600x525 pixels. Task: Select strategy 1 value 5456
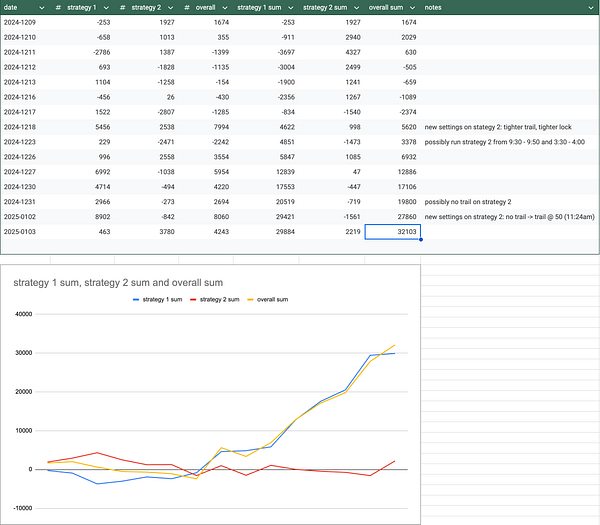coord(103,127)
